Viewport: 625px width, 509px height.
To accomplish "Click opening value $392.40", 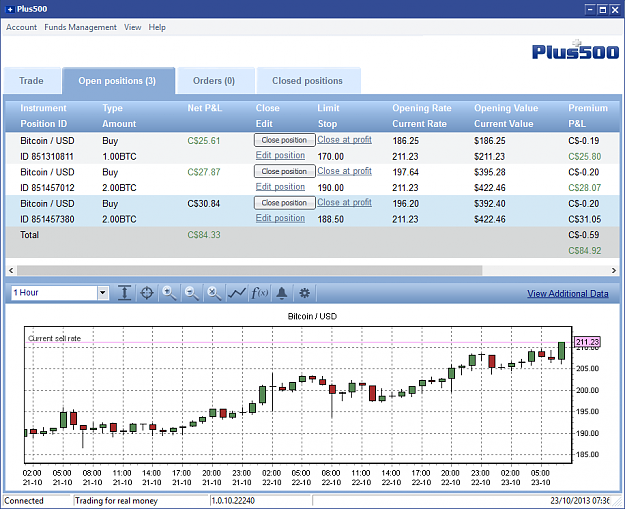I will click(x=489, y=204).
